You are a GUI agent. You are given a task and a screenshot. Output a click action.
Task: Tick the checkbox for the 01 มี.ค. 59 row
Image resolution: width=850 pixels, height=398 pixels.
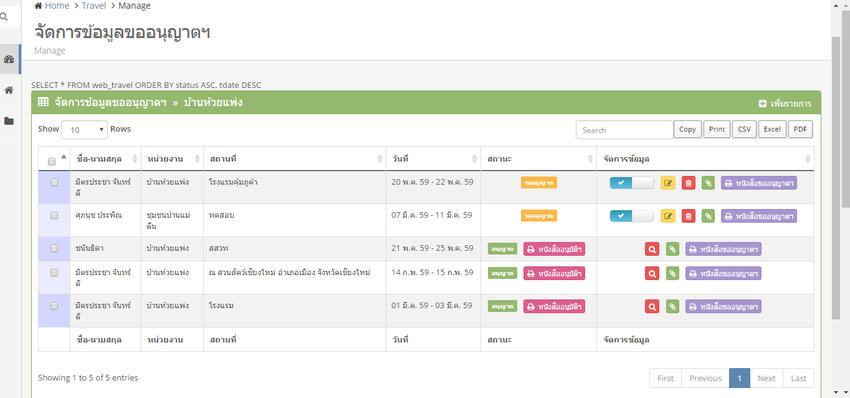(54, 306)
